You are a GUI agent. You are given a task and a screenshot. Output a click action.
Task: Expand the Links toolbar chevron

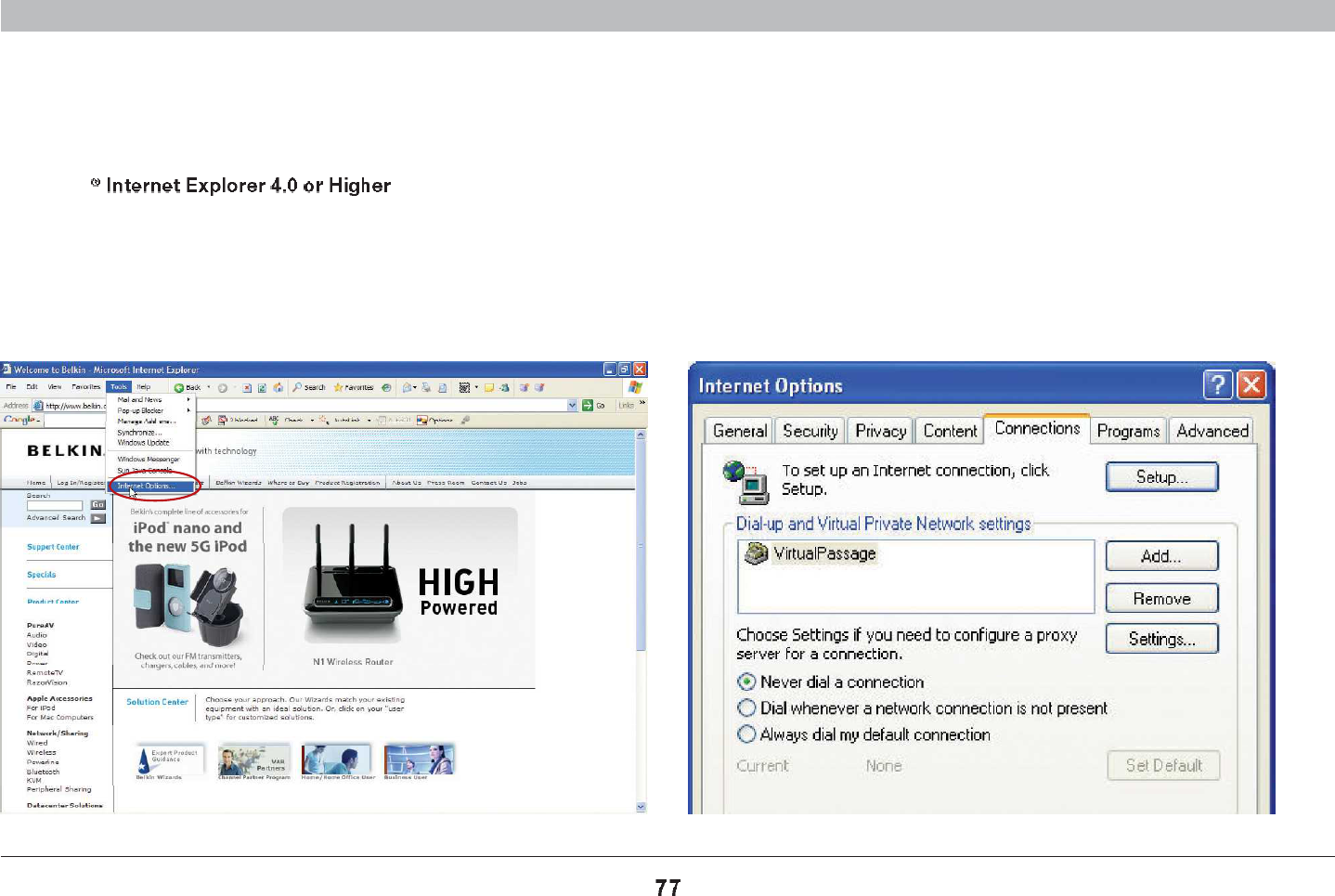642,403
